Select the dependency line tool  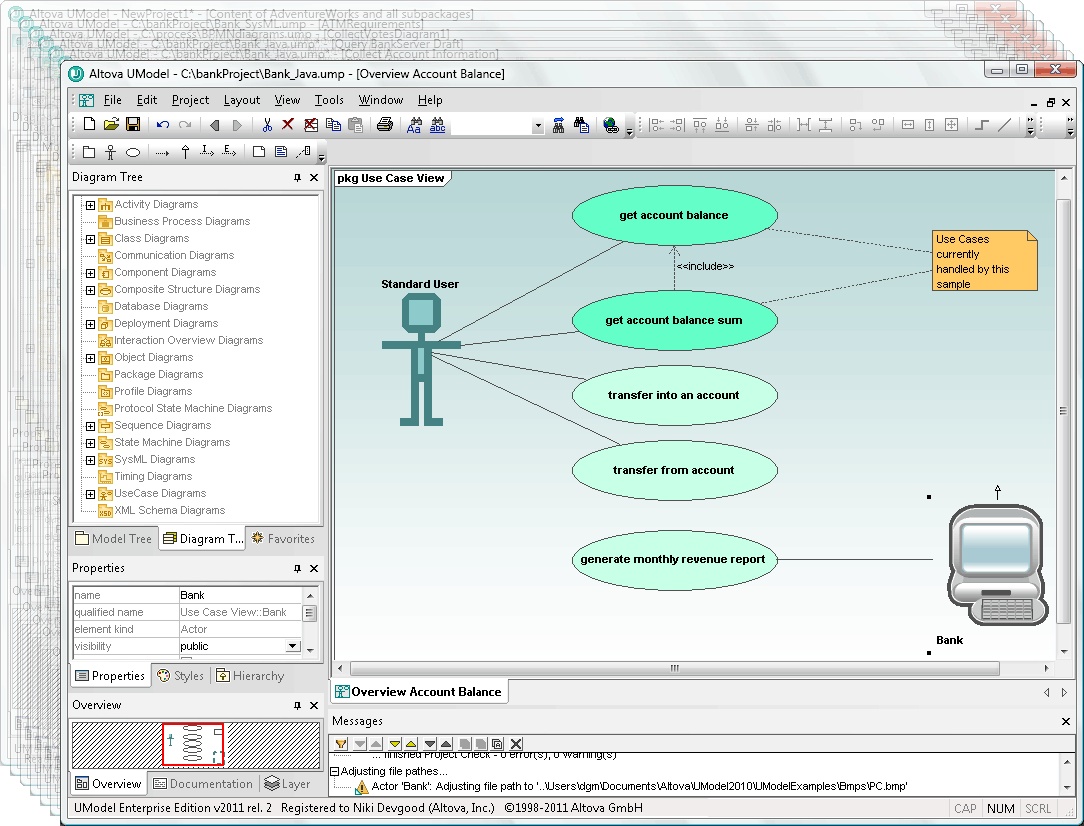click(163, 152)
